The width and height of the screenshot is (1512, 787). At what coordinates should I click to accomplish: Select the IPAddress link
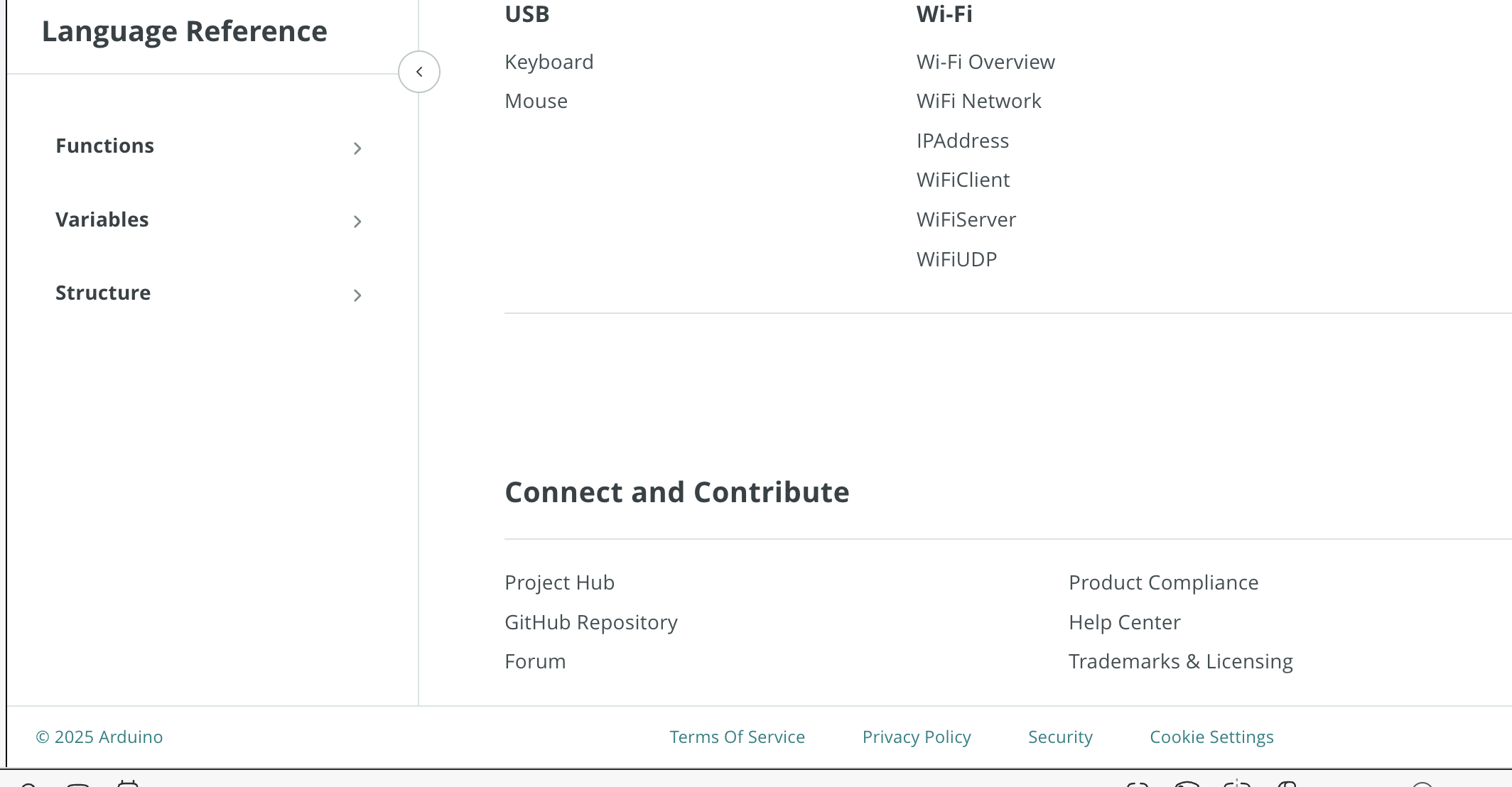(x=962, y=141)
